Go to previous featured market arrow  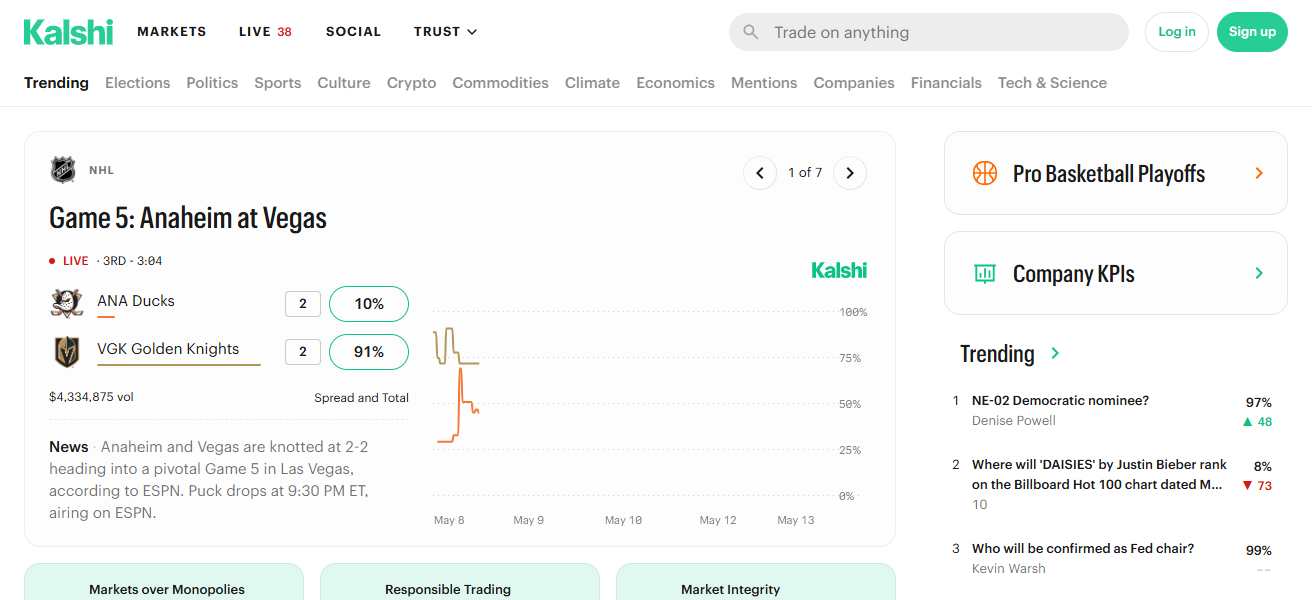760,173
